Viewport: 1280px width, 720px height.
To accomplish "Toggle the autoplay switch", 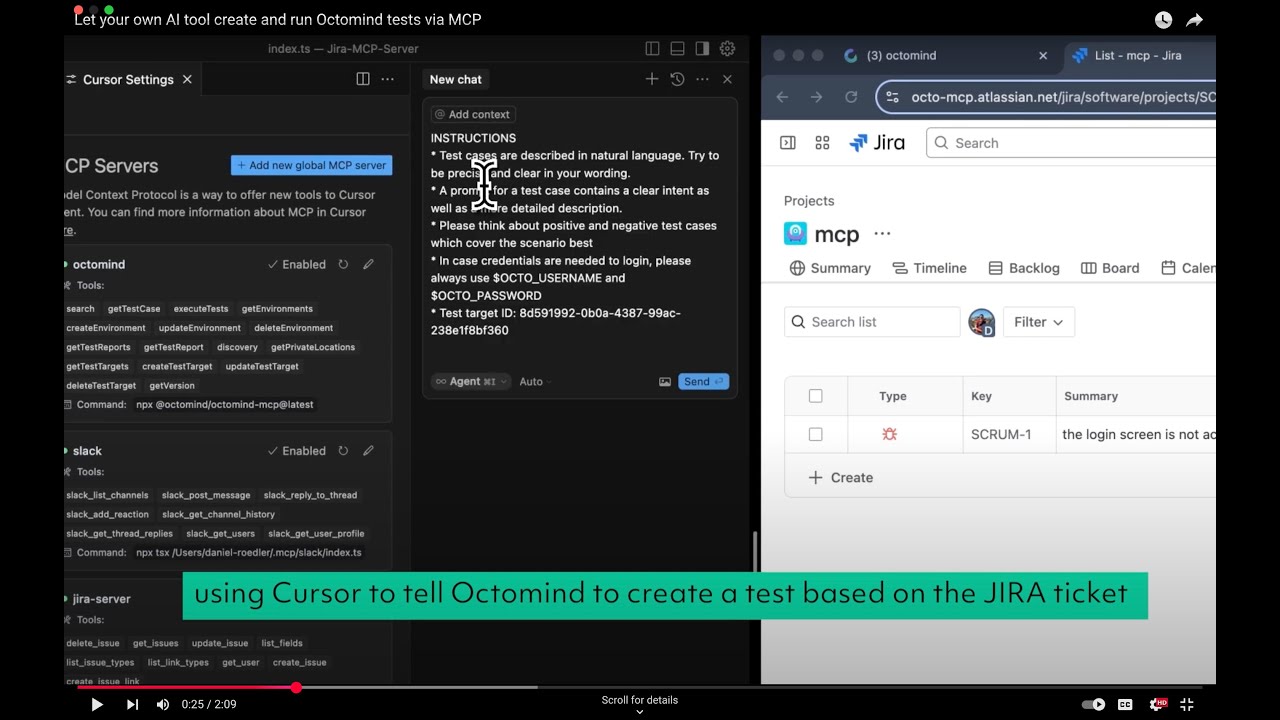I will tap(1093, 704).
